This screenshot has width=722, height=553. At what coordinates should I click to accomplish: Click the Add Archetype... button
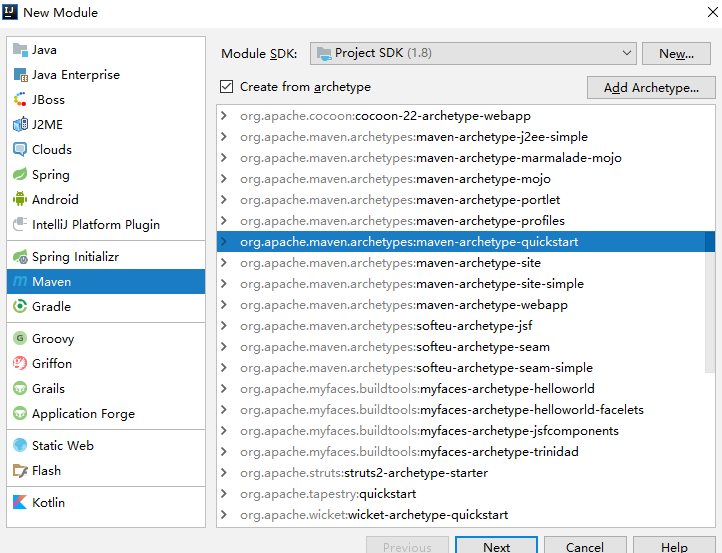651,87
